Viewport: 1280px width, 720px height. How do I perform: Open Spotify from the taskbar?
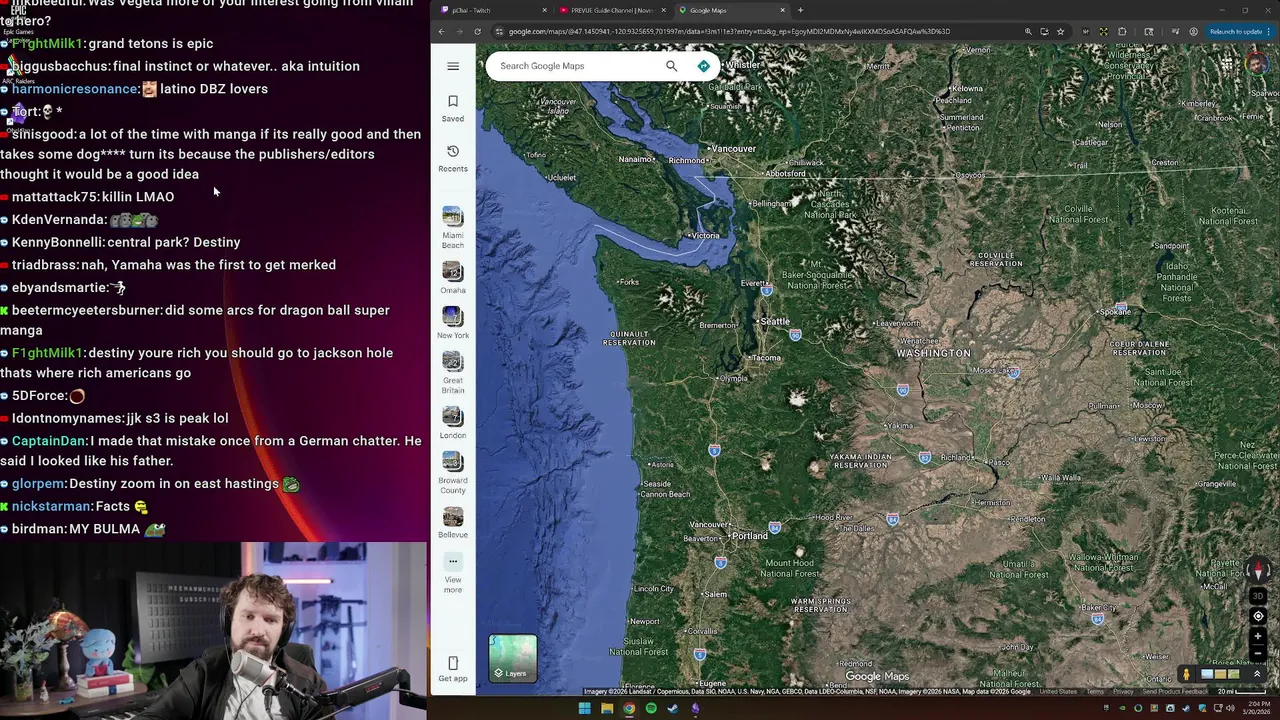pos(651,708)
